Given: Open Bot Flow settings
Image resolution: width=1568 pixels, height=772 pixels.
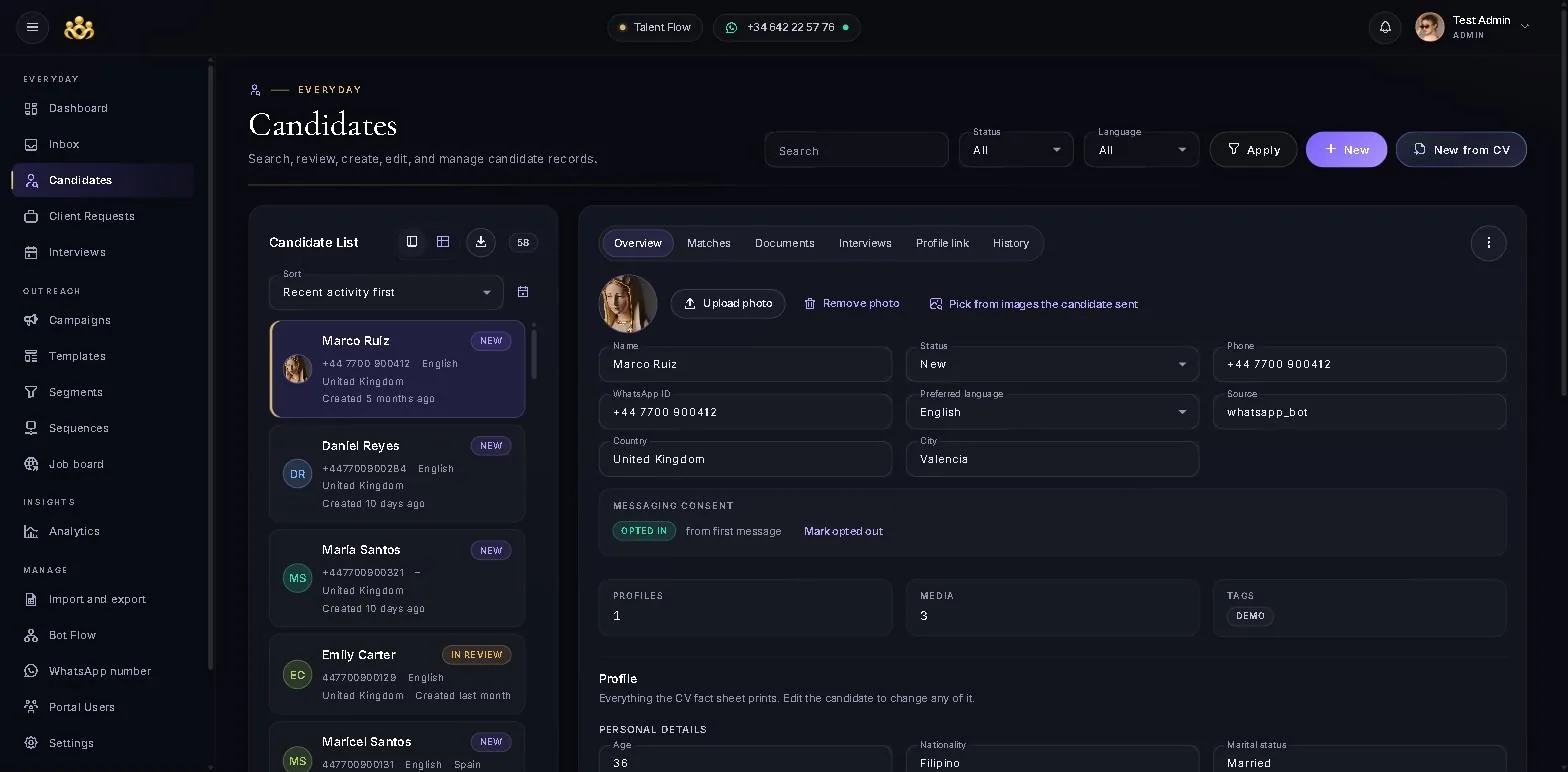Looking at the screenshot, I should coord(102,635).
